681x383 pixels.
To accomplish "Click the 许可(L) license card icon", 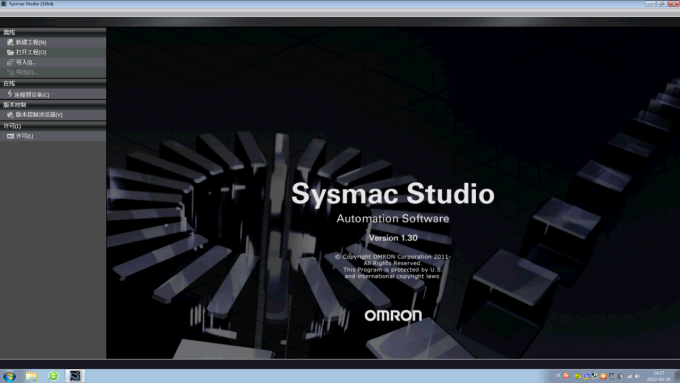I will tap(10, 136).
